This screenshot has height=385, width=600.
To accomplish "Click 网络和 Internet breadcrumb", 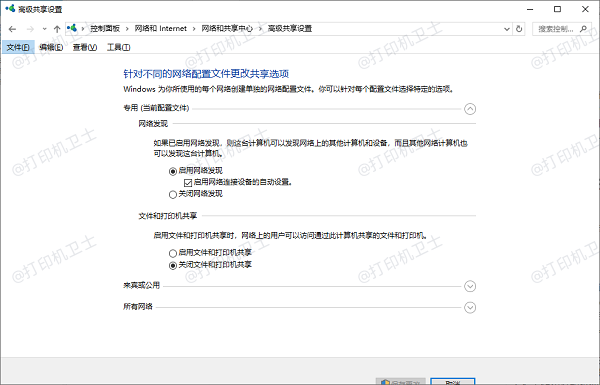I will point(161,29).
